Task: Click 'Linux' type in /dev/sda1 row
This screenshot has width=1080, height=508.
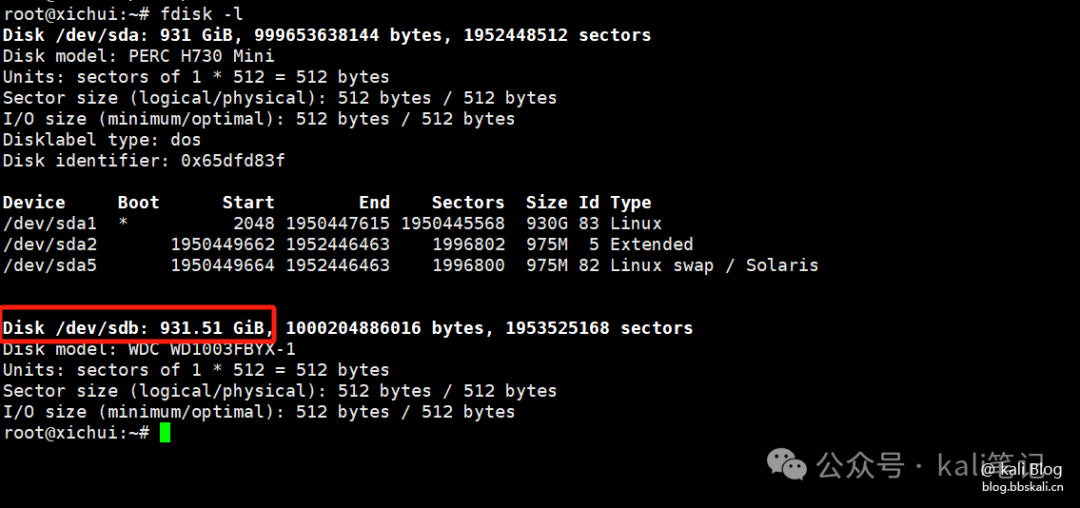Action: [x=636, y=224]
